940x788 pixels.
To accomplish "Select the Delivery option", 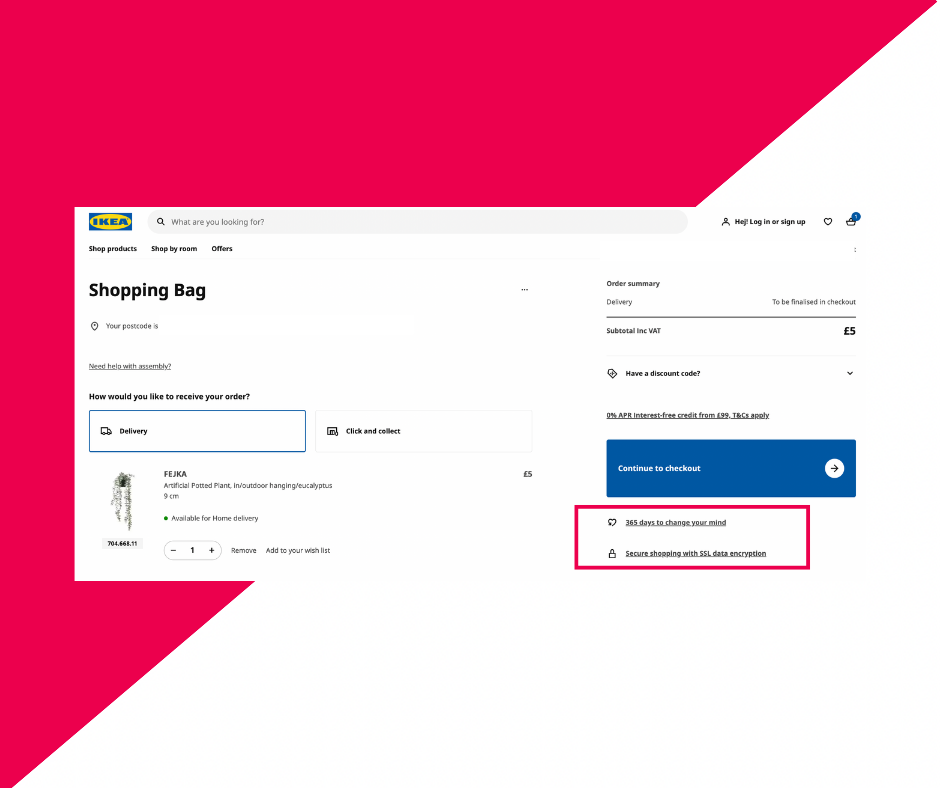I will pyautogui.click(x=197, y=431).
